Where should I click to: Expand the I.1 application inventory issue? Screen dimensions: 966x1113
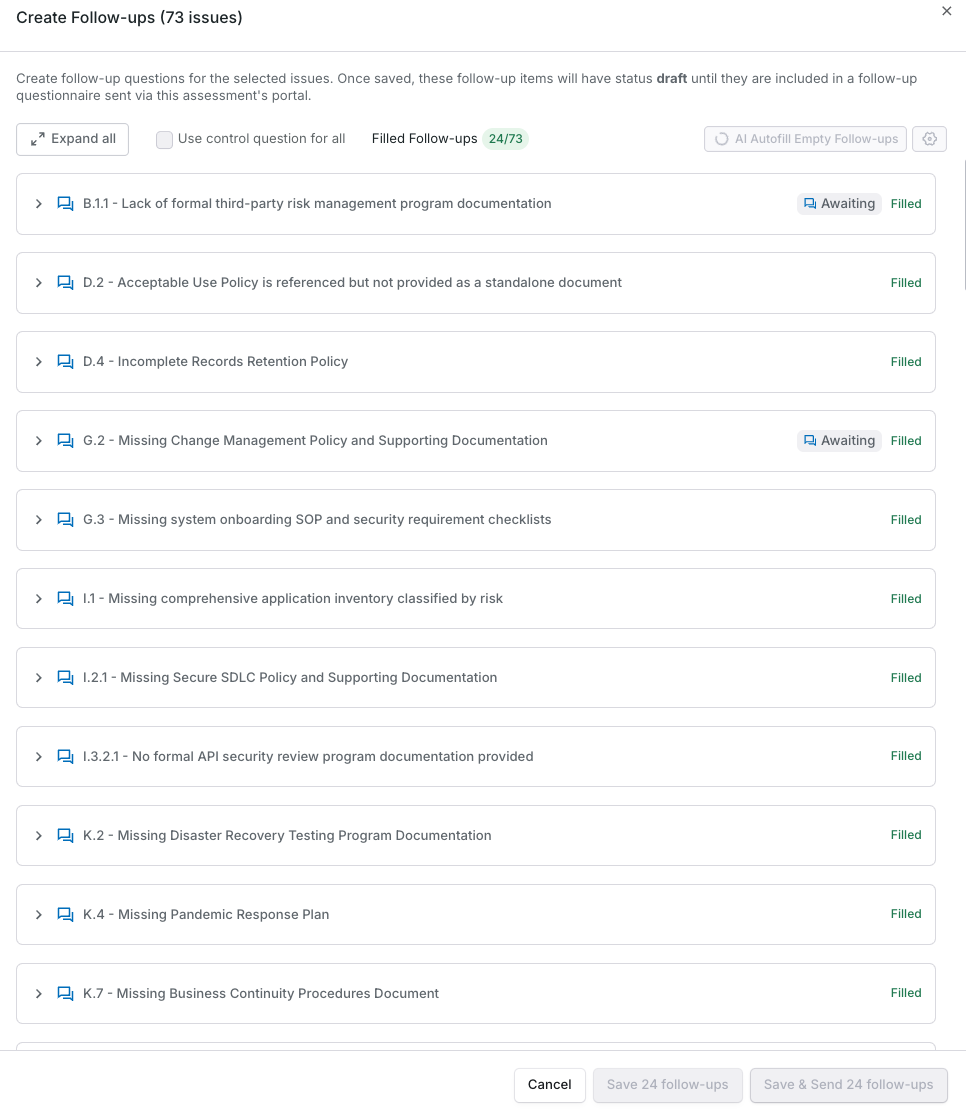pos(39,598)
